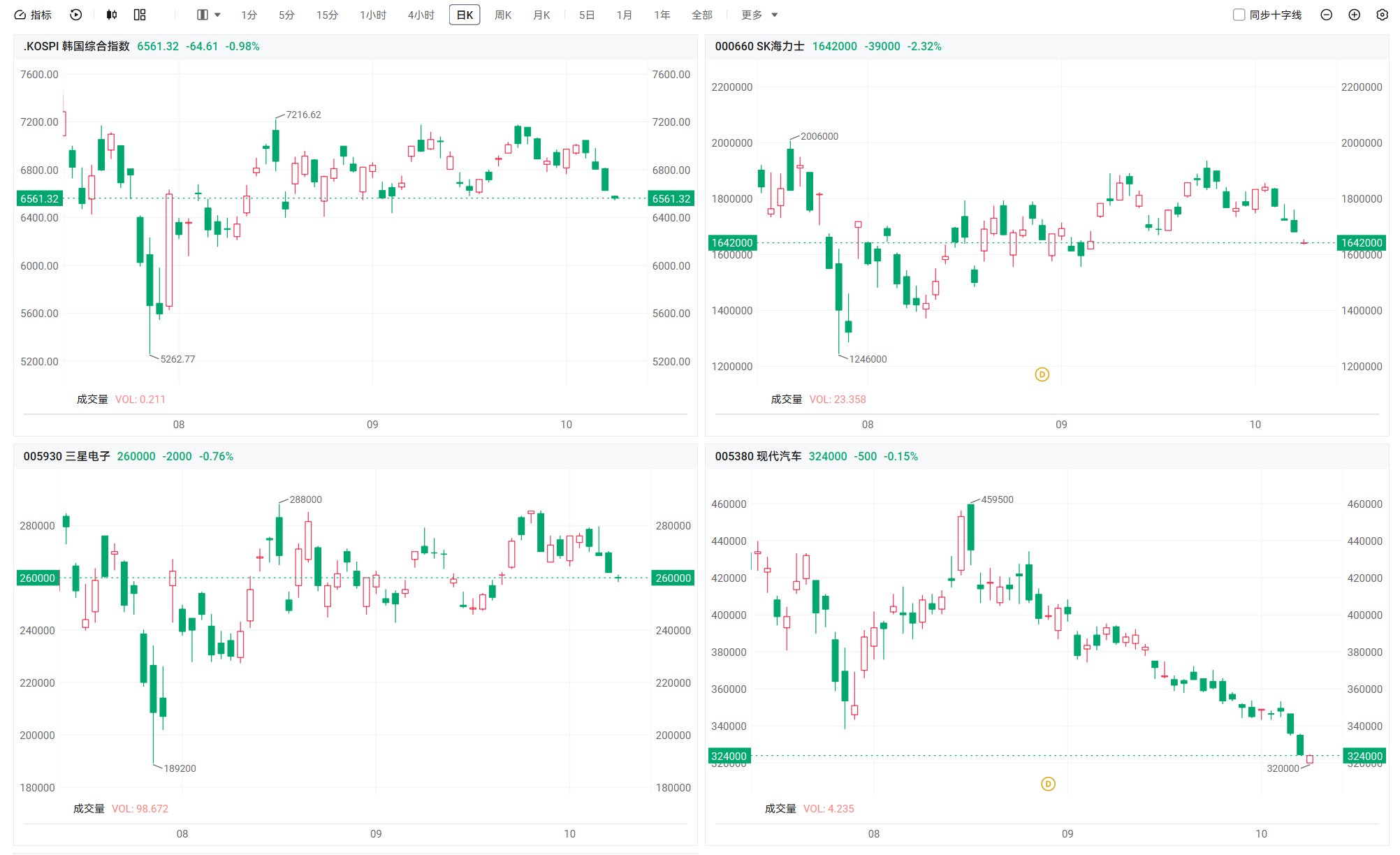Click the .KOSPI 韩国综合指数 title
This screenshot has height=855, width=1400.
[76, 46]
